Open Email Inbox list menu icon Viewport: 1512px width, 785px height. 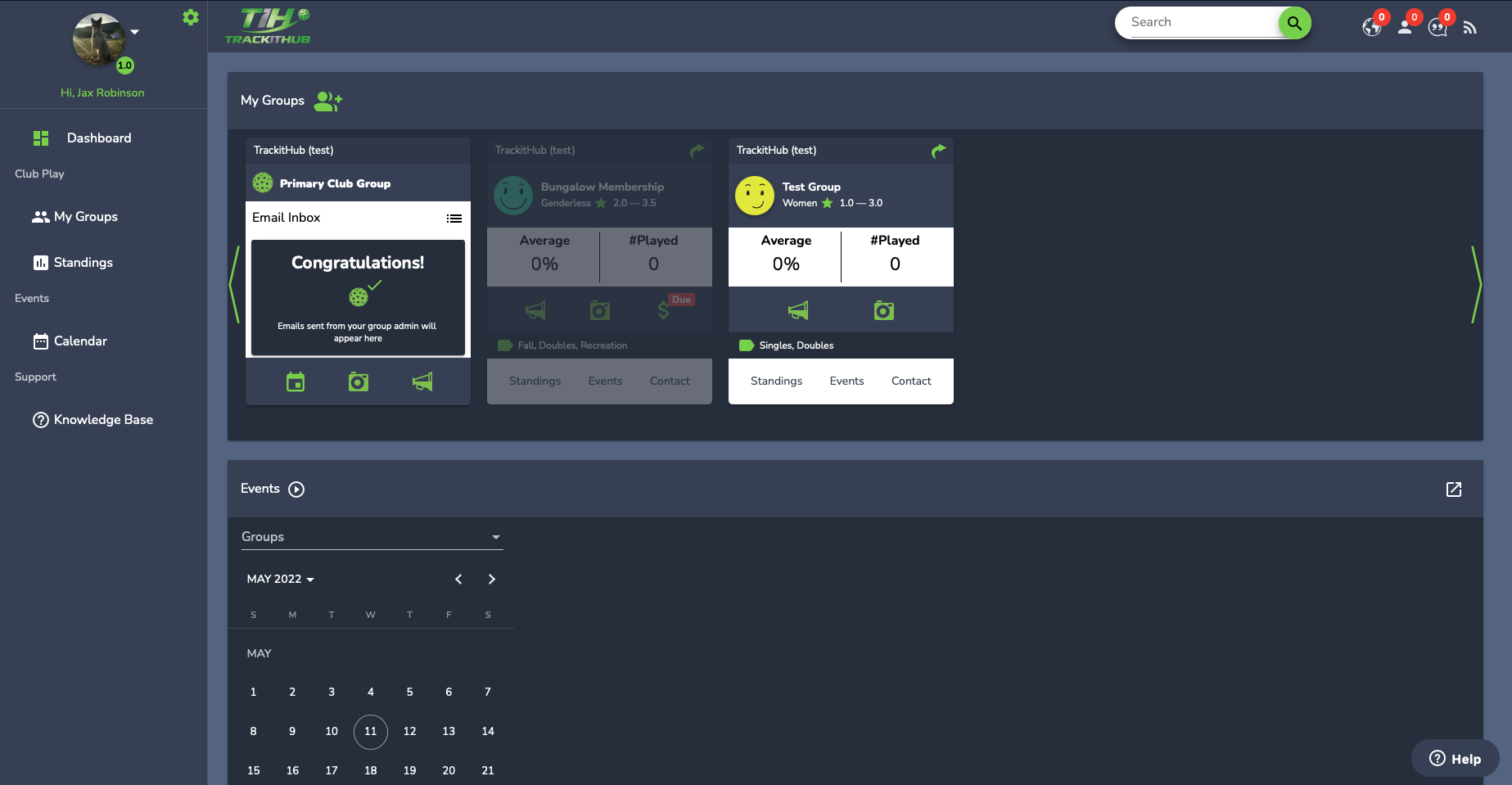click(454, 219)
